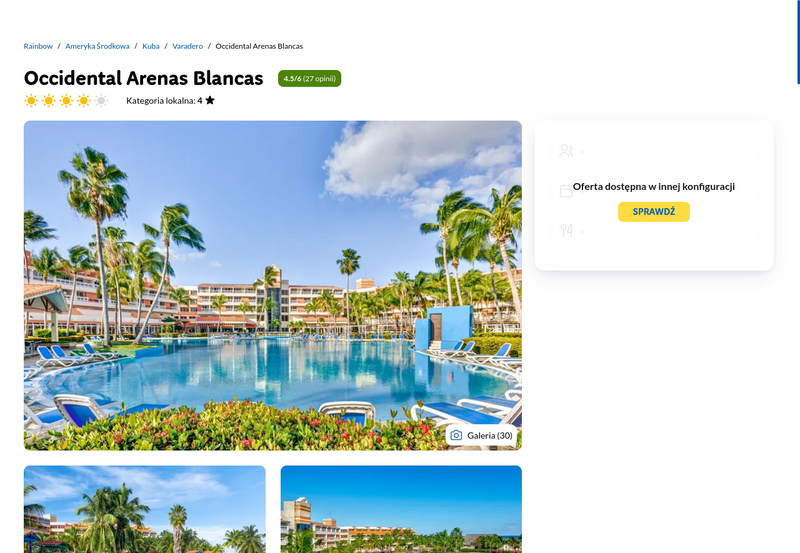Go to Rainbow breadcrumb link

38,46
